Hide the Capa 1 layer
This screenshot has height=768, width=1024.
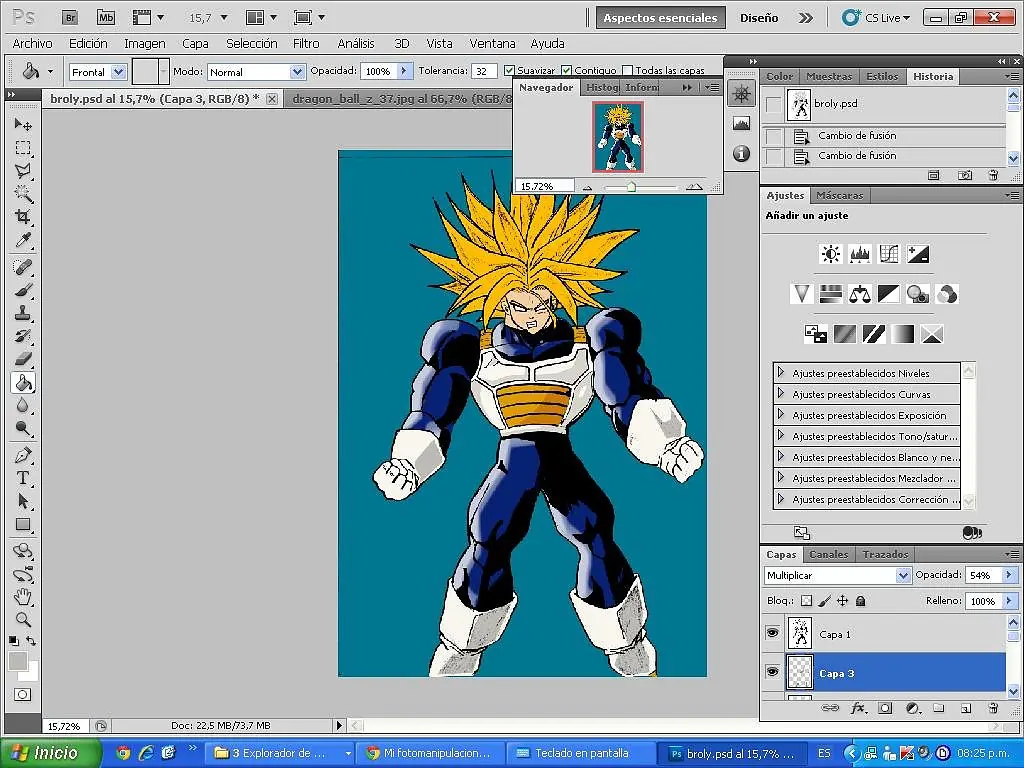tap(773, 633)
